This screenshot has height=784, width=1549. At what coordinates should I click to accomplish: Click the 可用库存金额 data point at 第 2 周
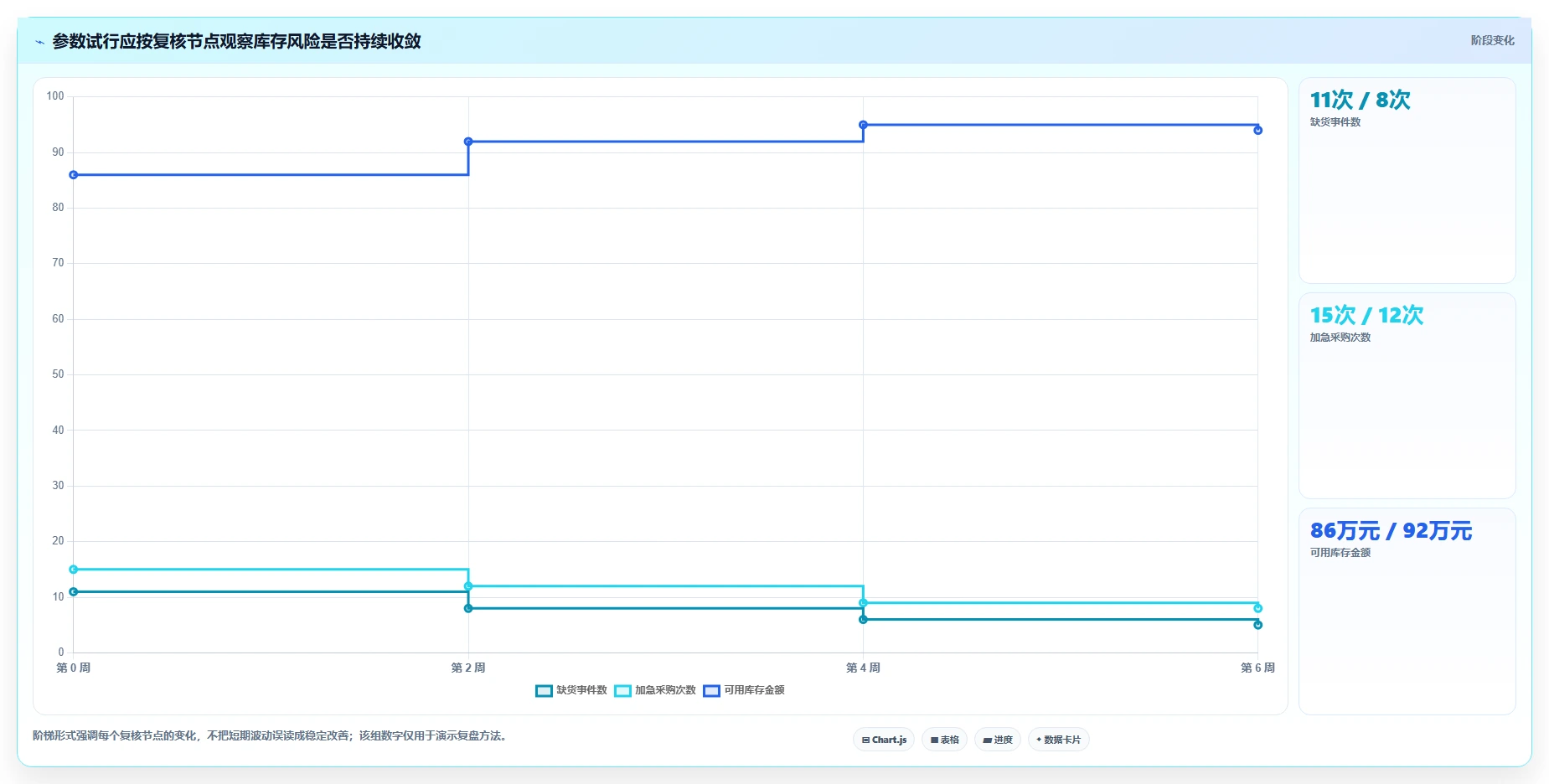[x=468, y=142]
